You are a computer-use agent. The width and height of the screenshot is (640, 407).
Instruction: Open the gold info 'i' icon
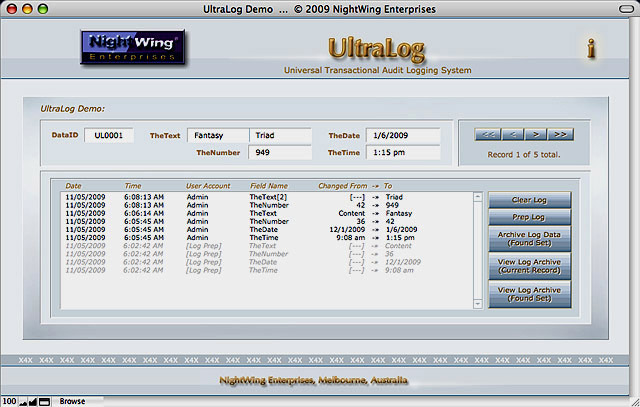click(591, 49)
